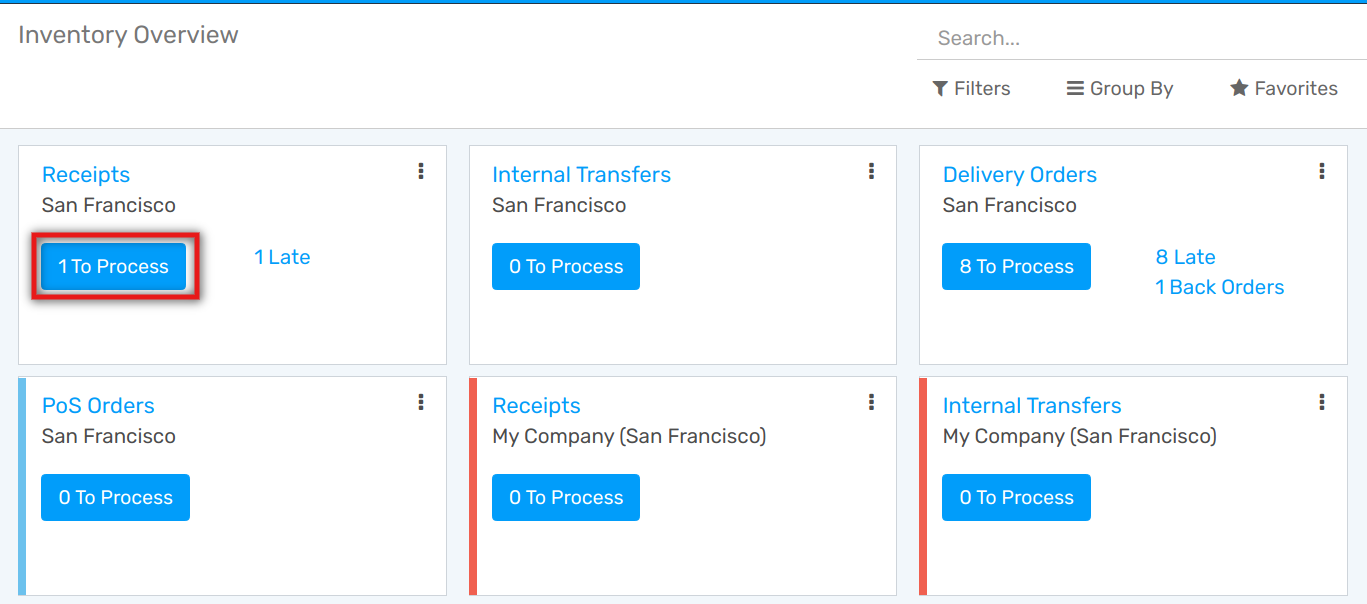Open the Favorites dropdown
This screenshot has height=604, width=1367.
(1283, 89)
